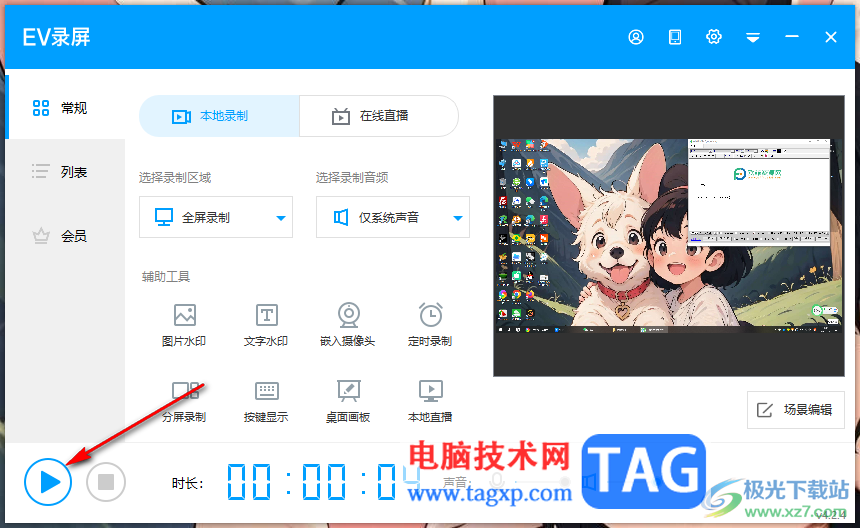Open the 图片水印 tool

(184, 325)
